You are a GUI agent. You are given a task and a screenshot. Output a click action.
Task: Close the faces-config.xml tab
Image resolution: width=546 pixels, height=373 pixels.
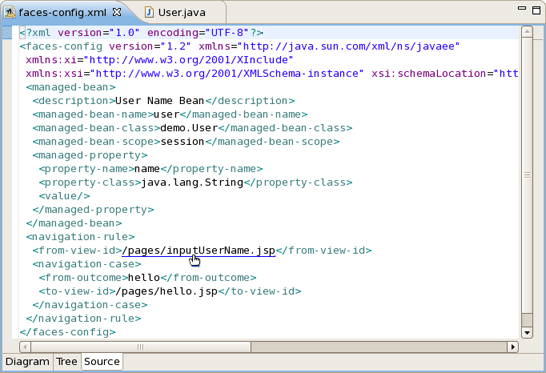coord(117,12)
